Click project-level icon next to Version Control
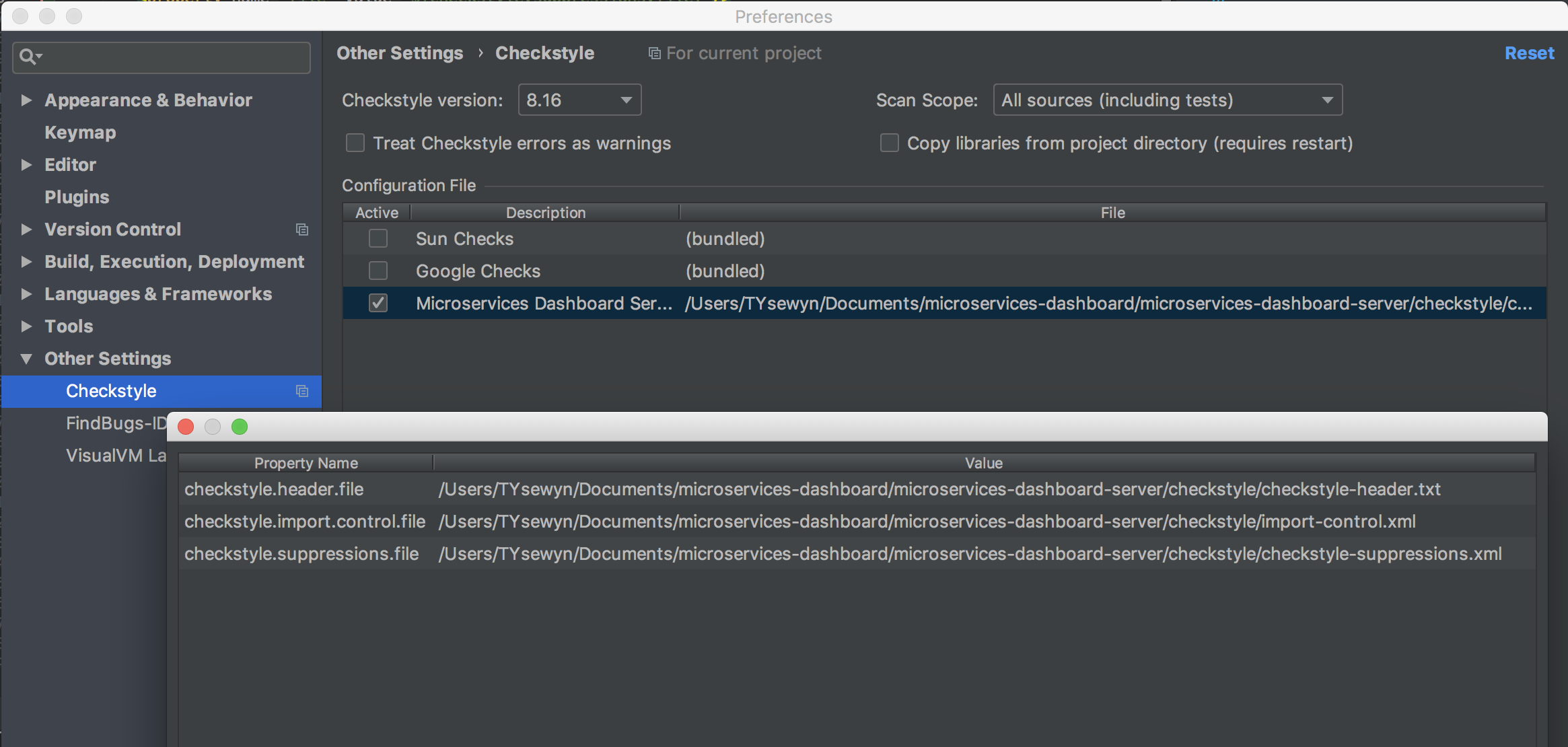The image size is (1568, 747). point(302,230)
